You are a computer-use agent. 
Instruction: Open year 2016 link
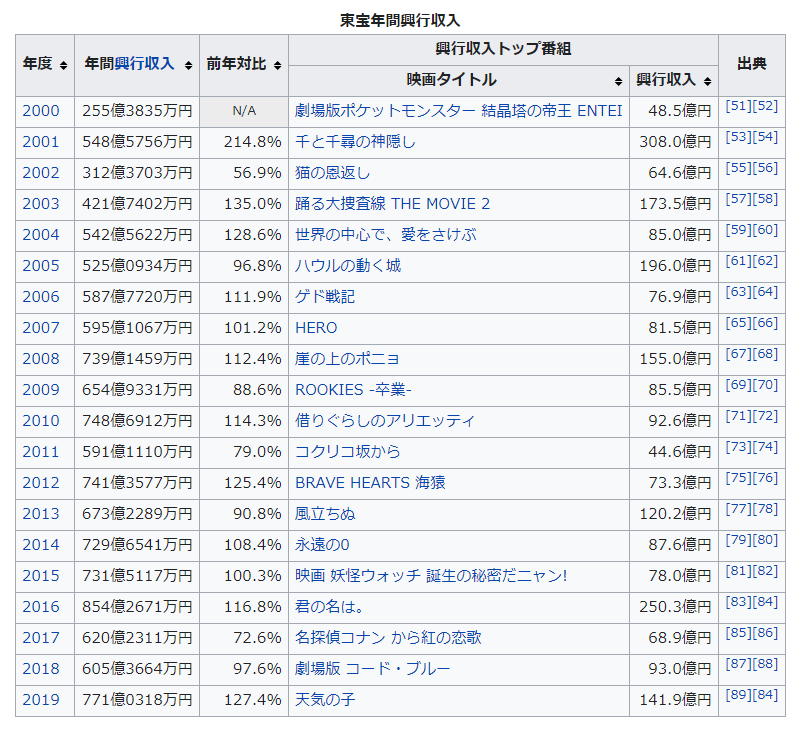[41, 607]
